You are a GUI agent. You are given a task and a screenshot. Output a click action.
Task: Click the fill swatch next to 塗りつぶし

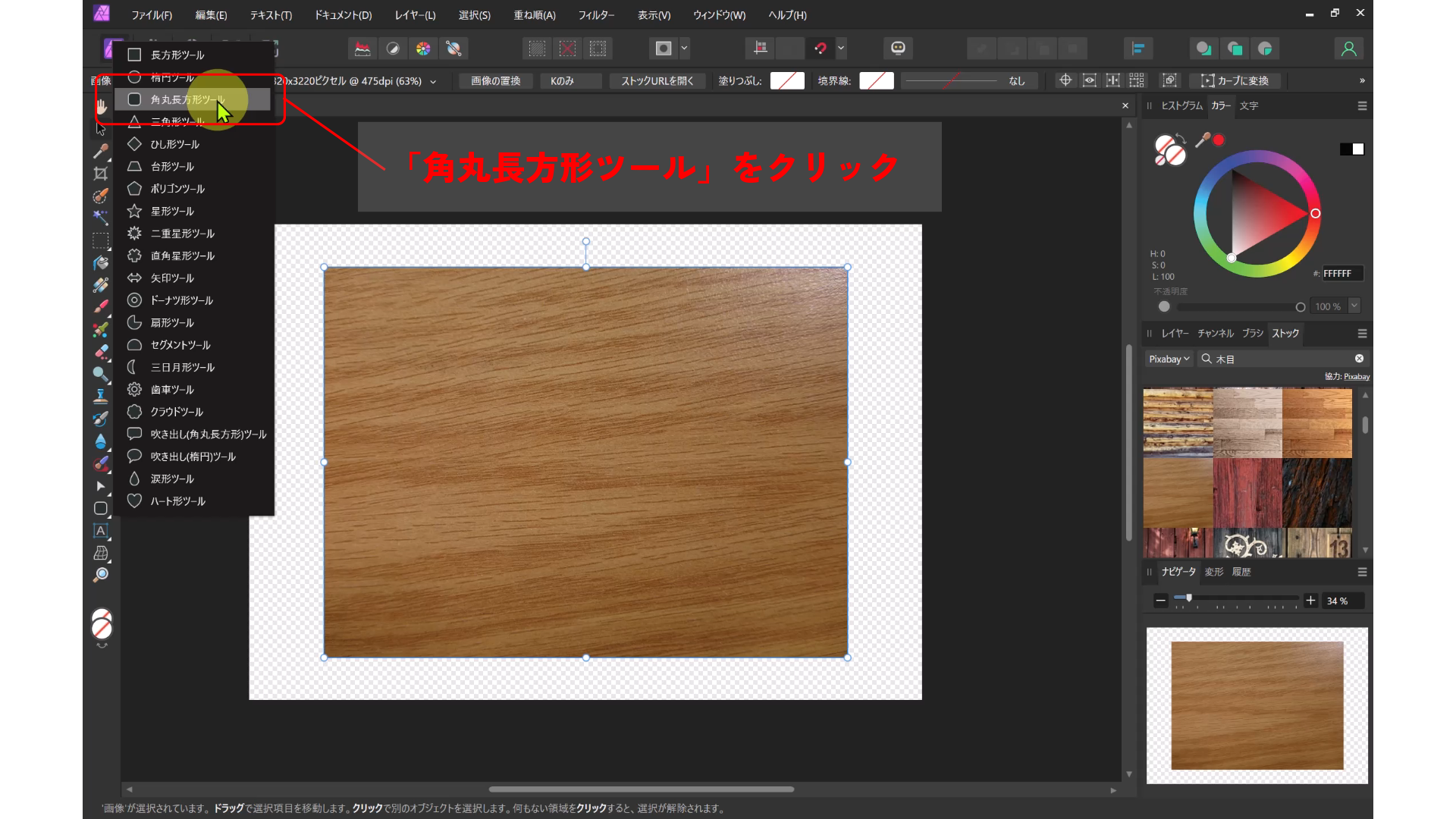click(x=787, y=81)
